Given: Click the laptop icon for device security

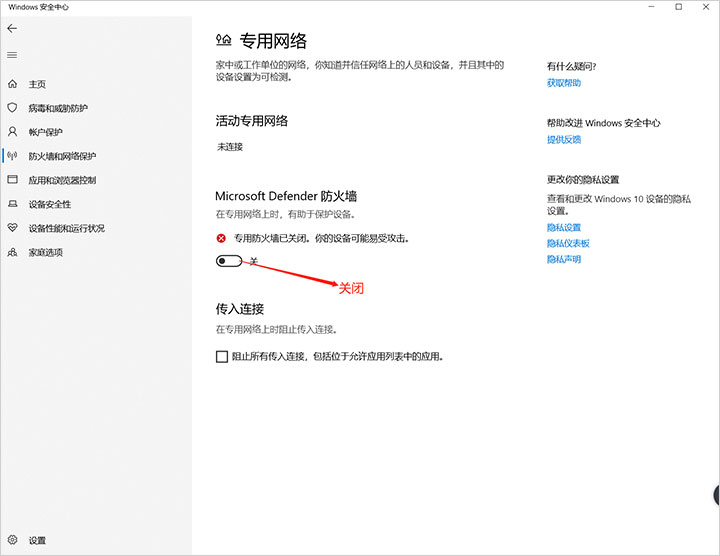Looking at the screenshot, I should pos(12,204).
